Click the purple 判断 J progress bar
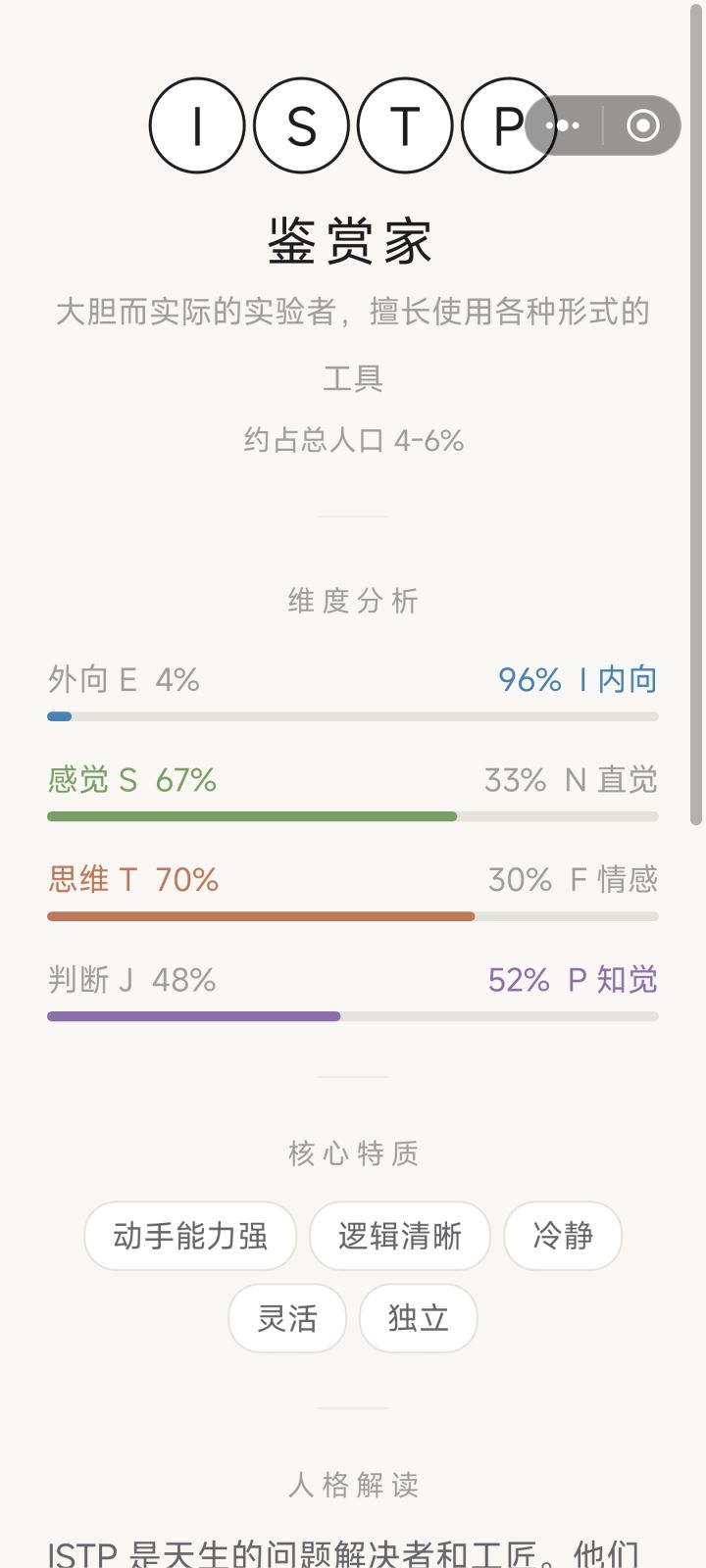 click(x=353, y=1016)
